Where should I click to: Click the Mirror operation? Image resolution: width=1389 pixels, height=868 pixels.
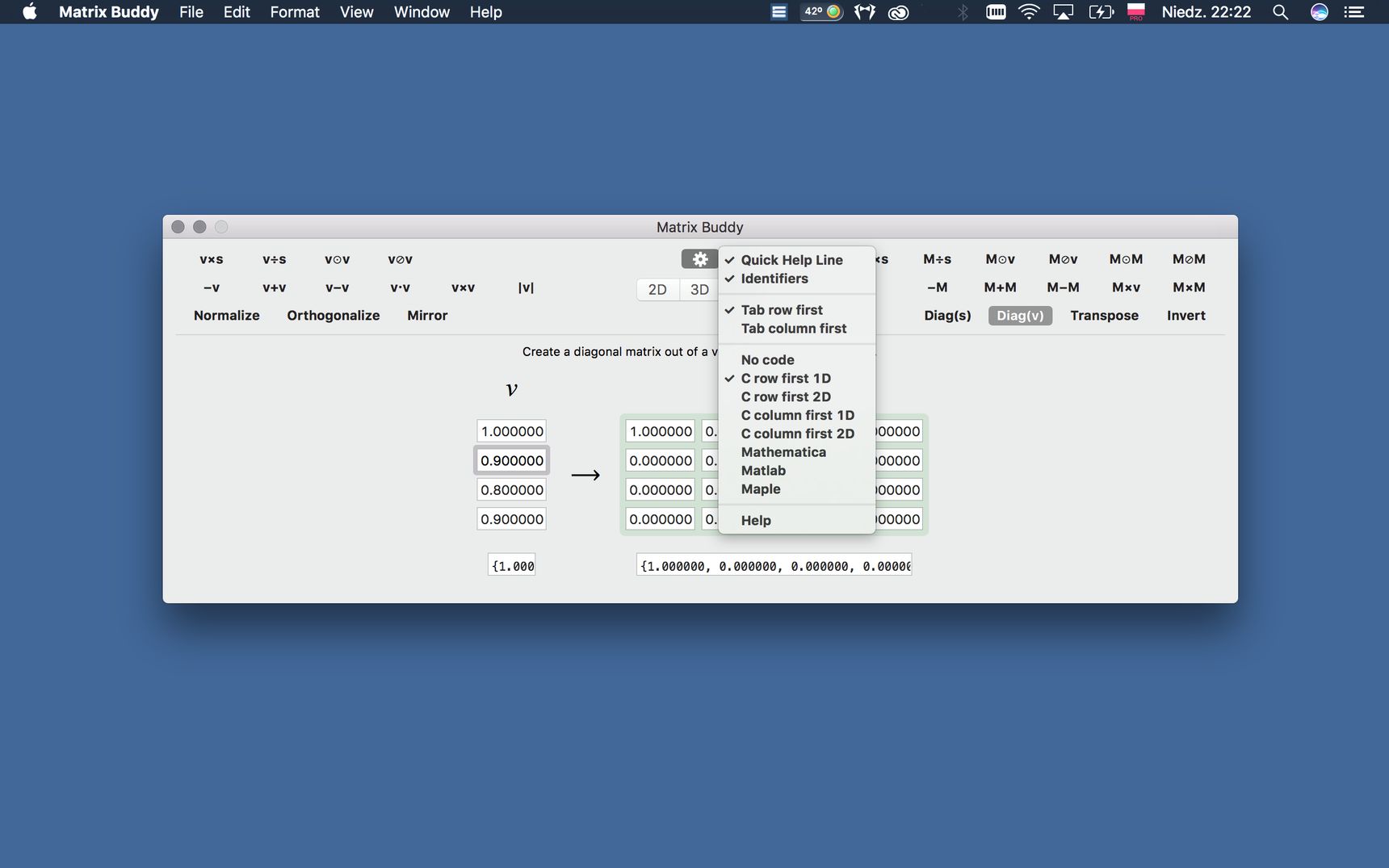427,316
